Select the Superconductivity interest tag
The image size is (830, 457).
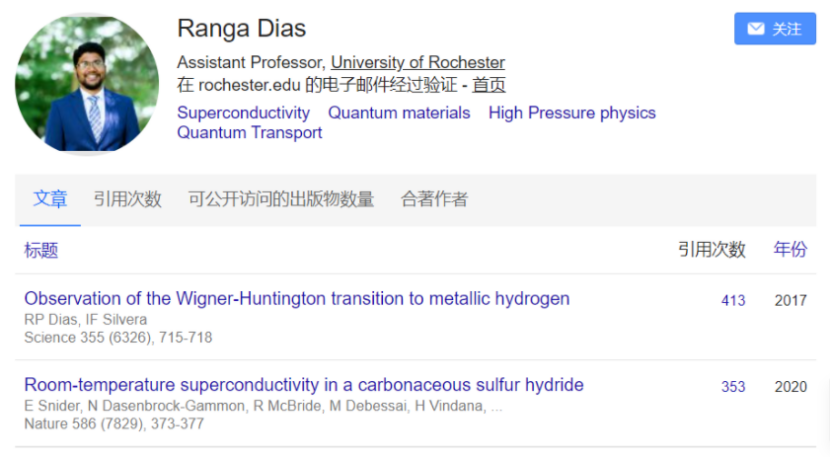tap(243, 113)
